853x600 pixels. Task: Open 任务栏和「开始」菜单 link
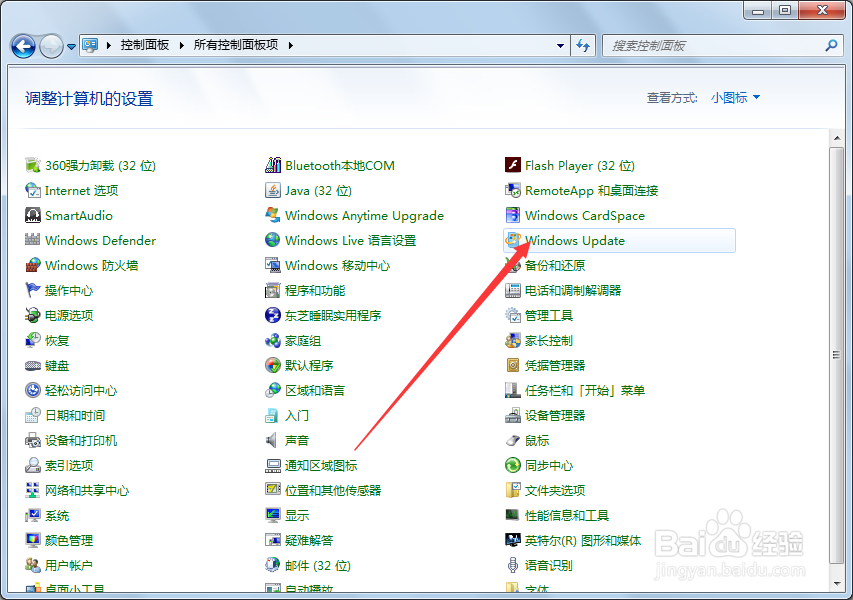(585, 391)
